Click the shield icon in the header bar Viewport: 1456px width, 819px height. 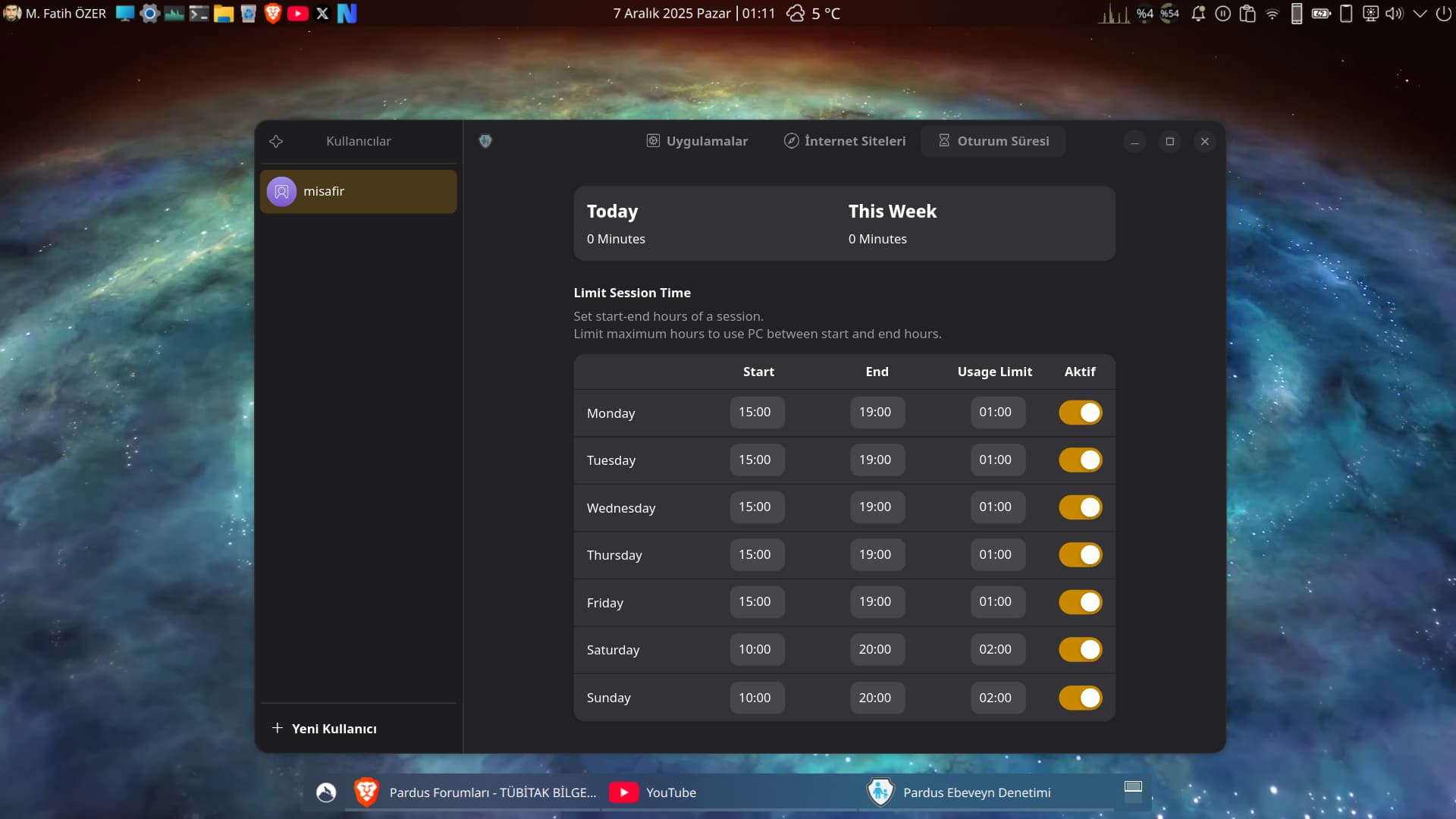click(485, 141)
